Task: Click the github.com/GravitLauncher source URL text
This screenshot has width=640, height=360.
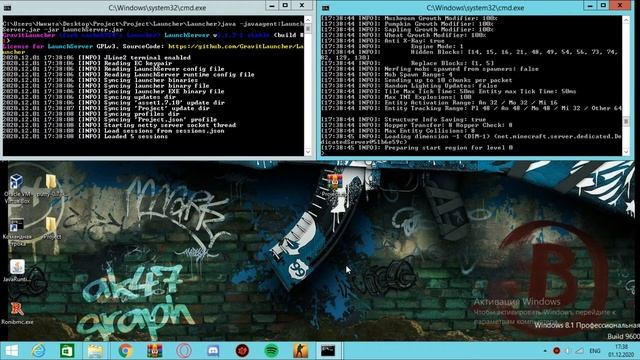Action: pyautogui.click(x=235, y=47)
